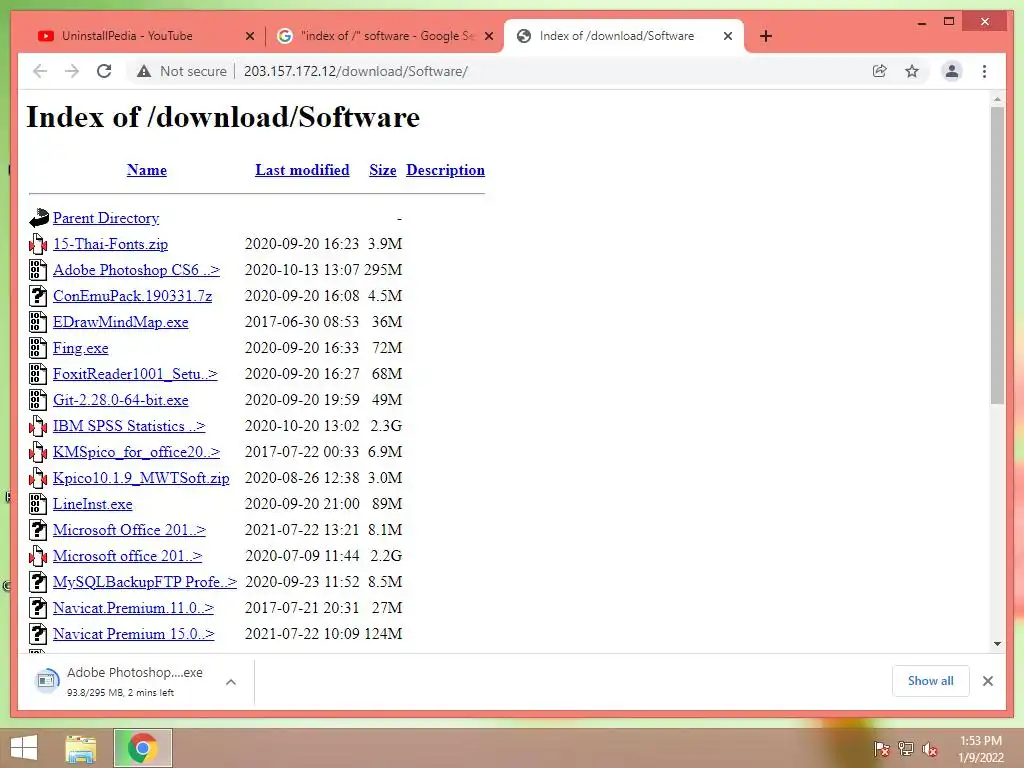The width and height of the screenshot is (1024, 768).
Task: Click the address bar URL
Action: click(356, 71)
